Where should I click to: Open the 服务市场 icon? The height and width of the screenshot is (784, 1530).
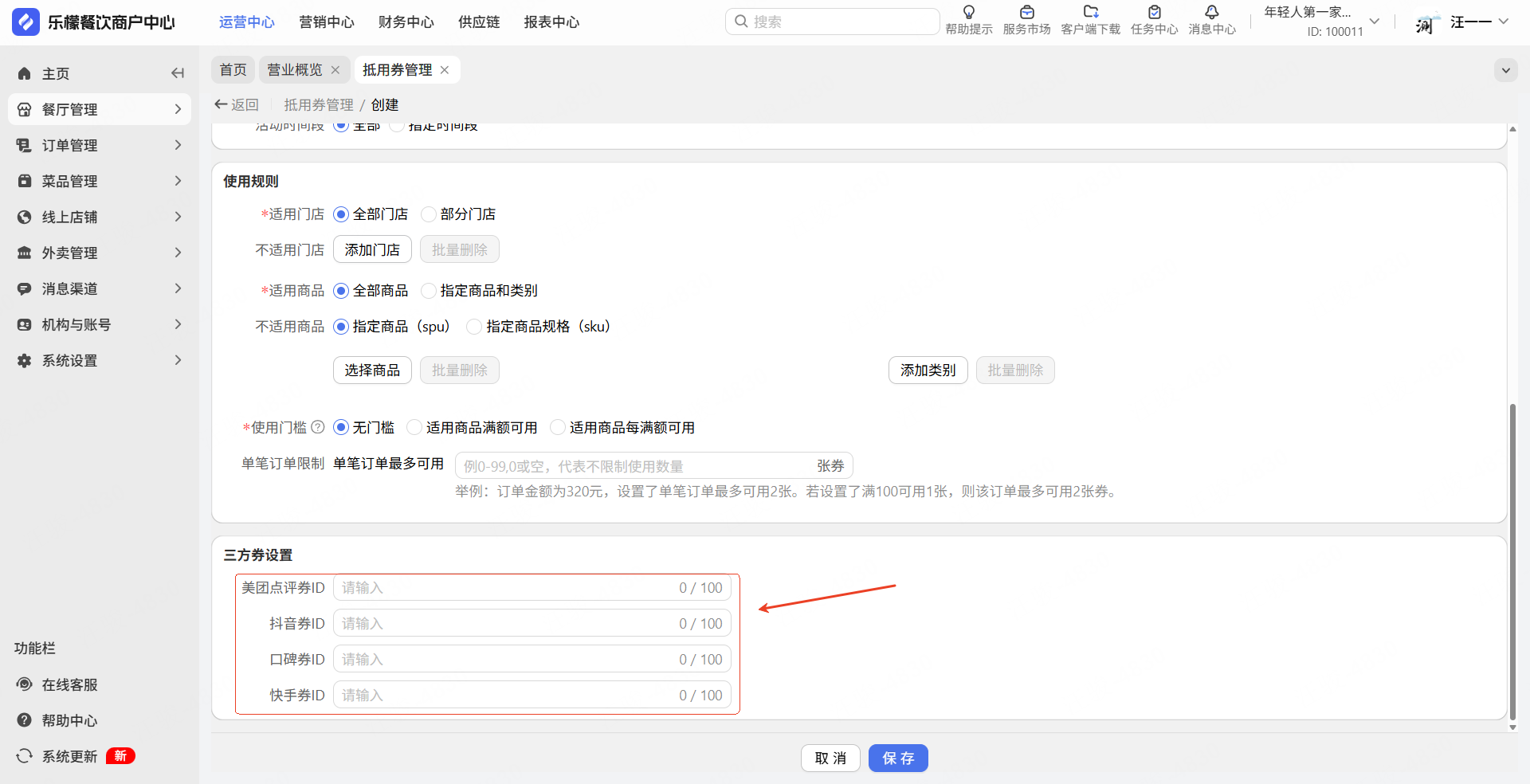[1026, 13]
